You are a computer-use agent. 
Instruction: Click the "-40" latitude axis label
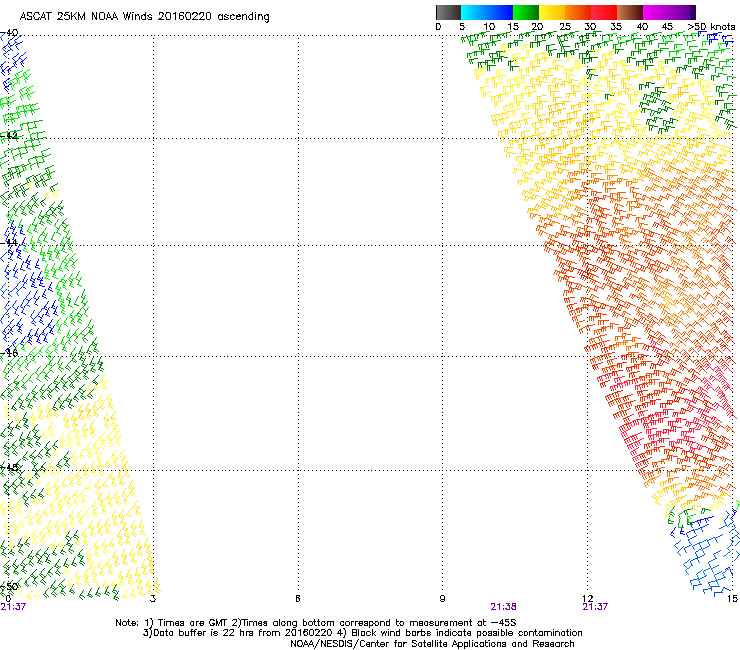(9, 33)
